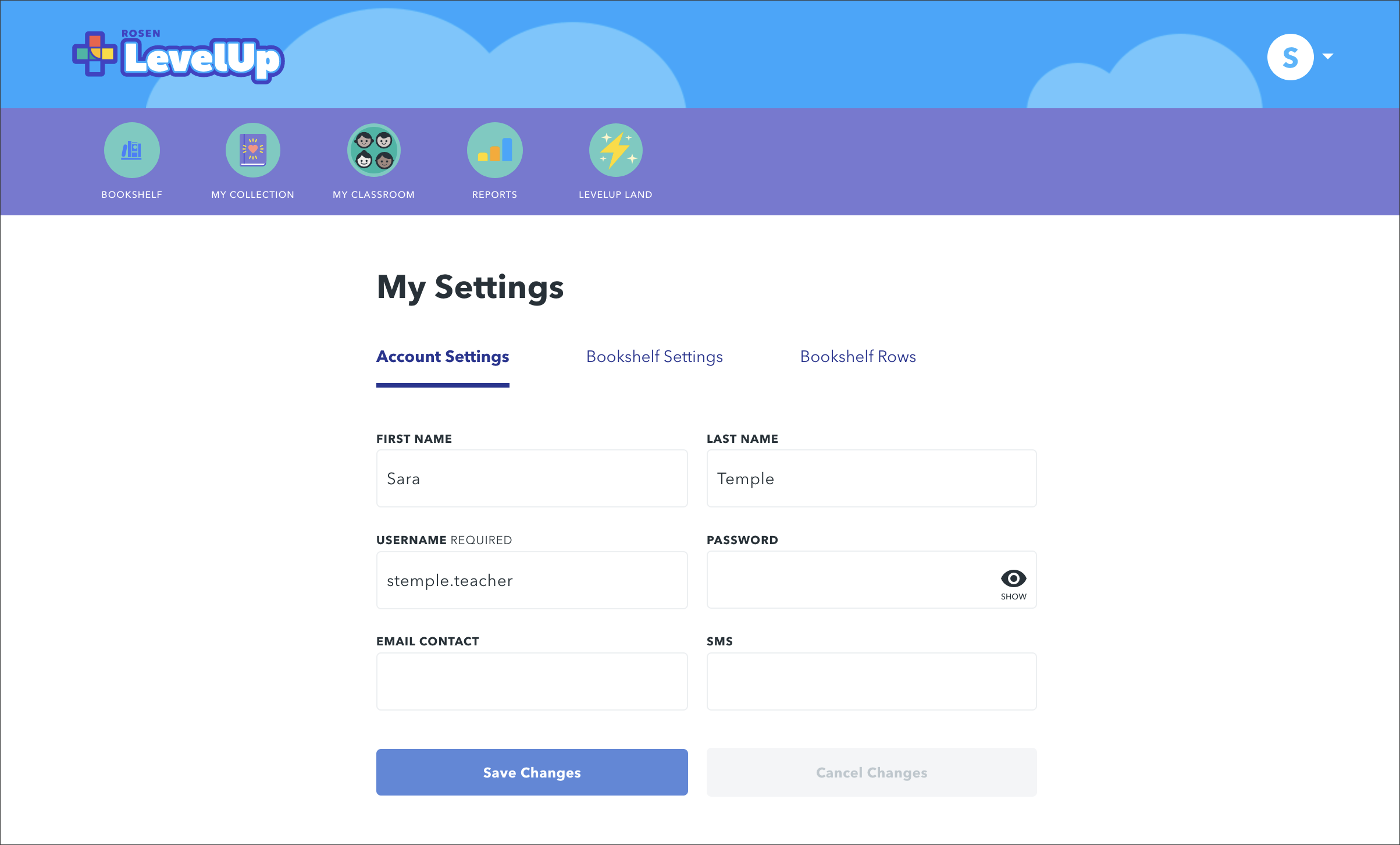
Task: Focus the Password input box
Action: [843, 580]
